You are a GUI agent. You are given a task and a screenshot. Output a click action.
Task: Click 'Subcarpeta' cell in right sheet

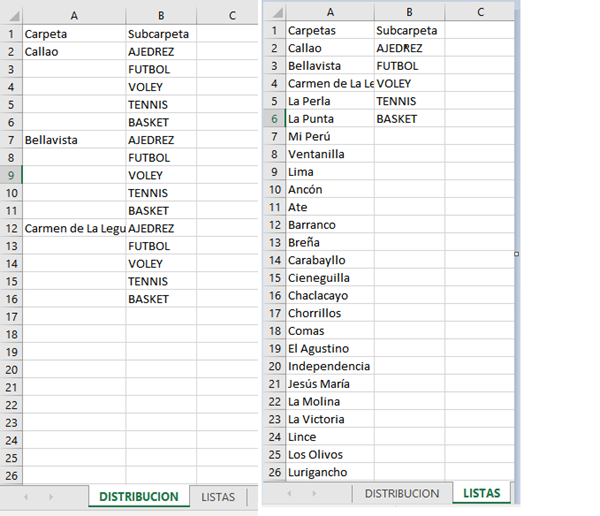[x=409, y=30]
